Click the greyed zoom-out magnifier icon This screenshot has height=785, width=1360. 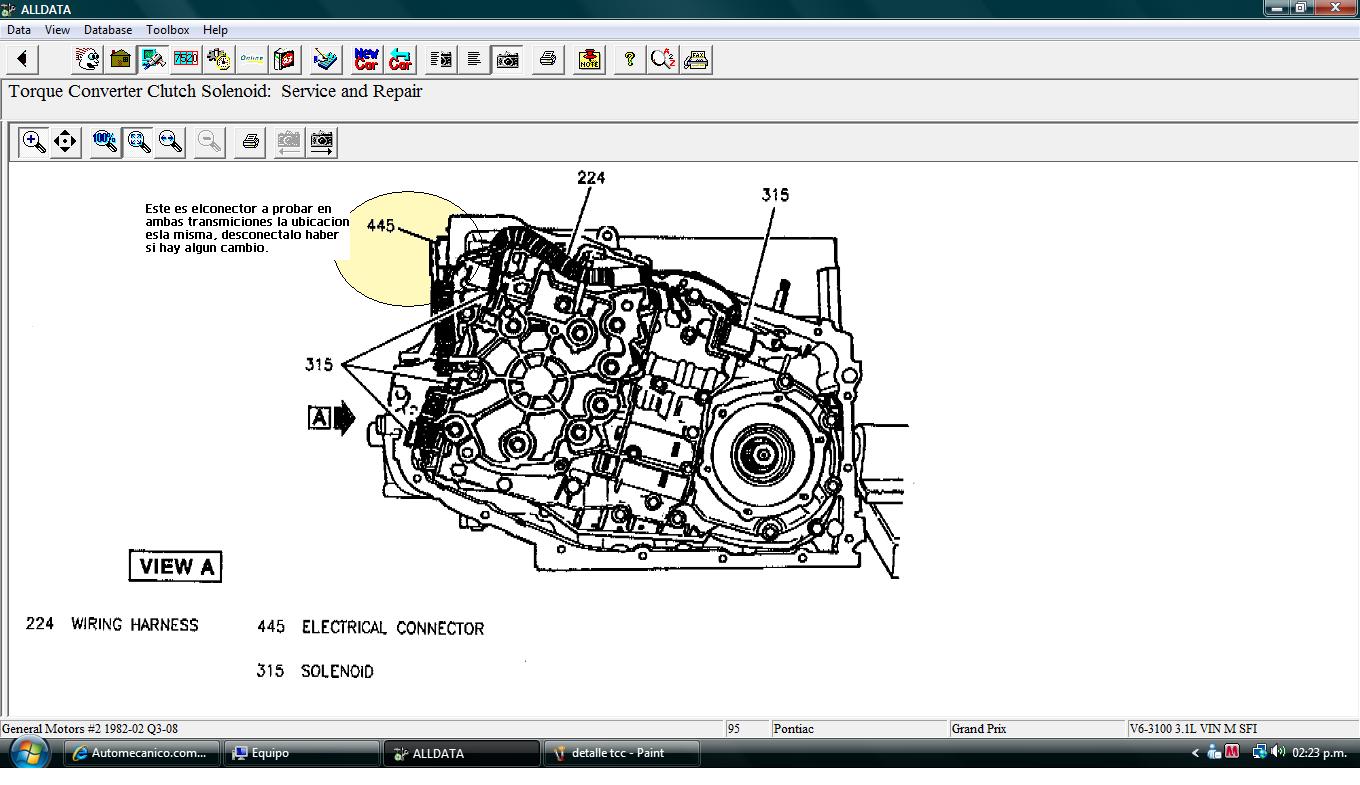210,141
